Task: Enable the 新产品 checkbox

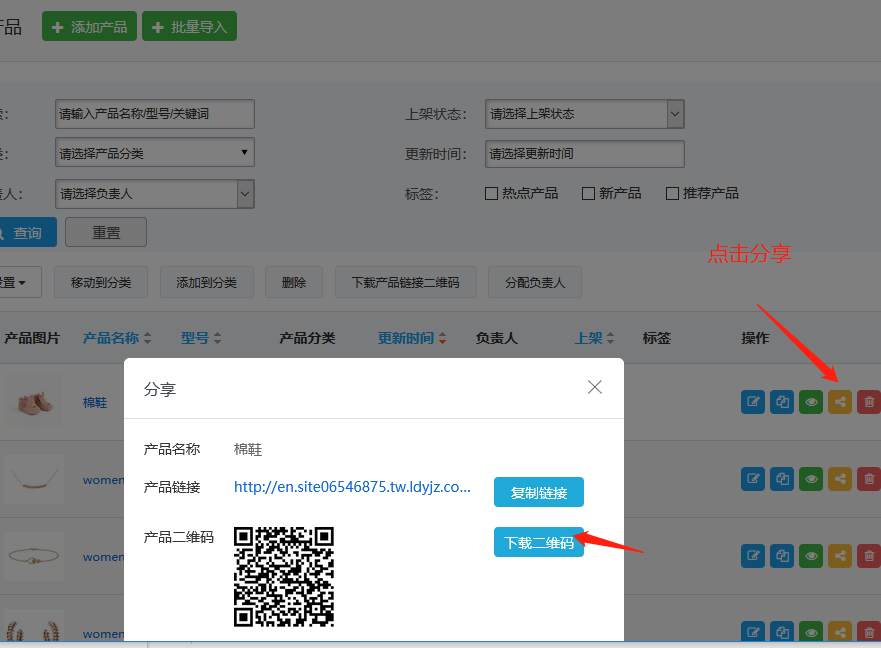Action: [x=587, y=193]
